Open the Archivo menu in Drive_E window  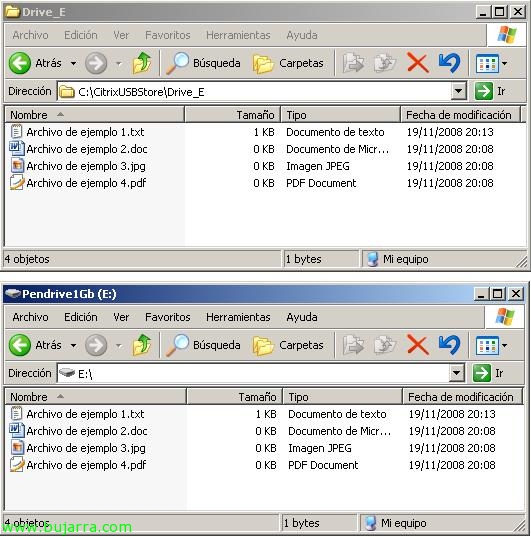(x=30, y=35)
